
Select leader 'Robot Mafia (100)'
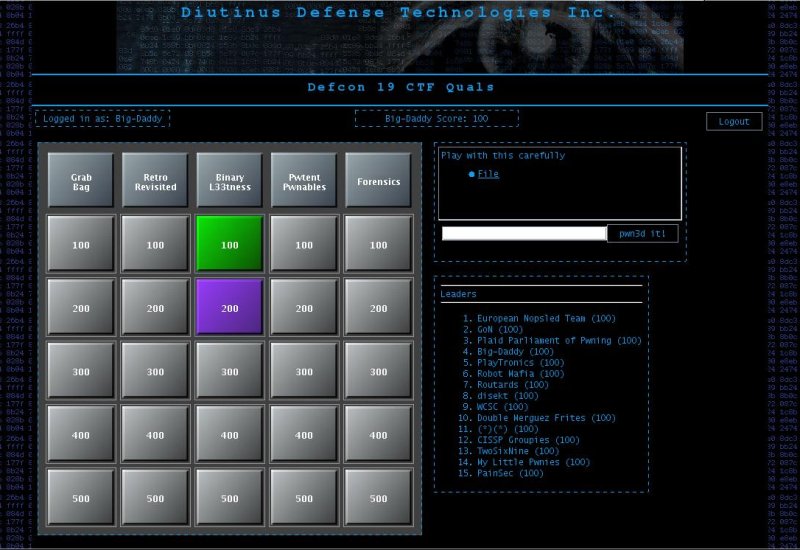520,373
